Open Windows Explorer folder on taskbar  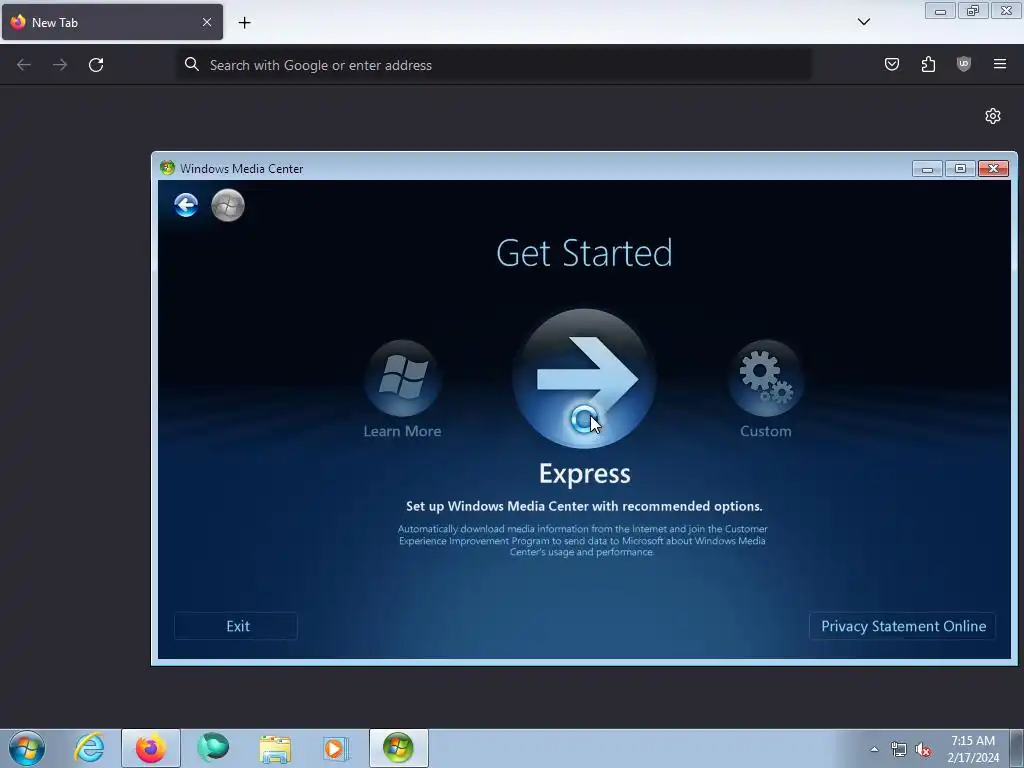[275, 748]
